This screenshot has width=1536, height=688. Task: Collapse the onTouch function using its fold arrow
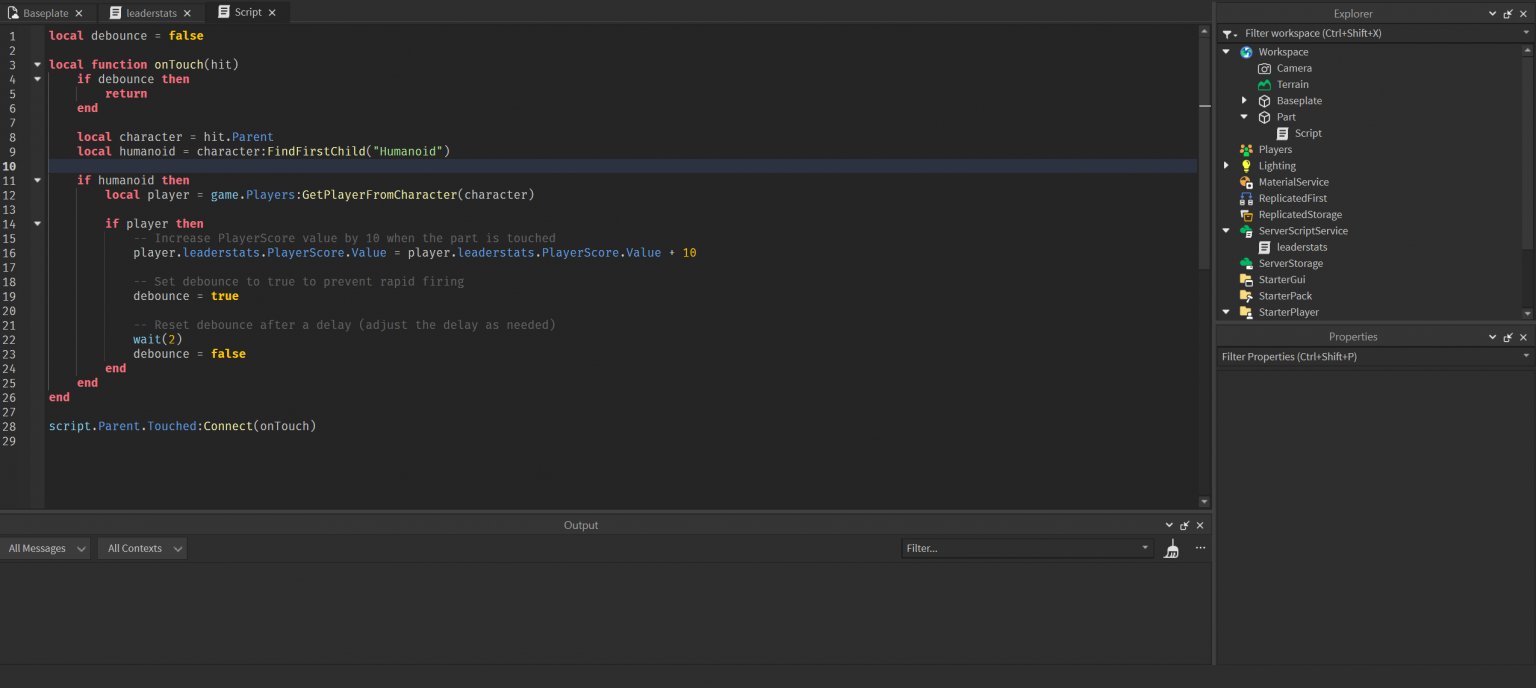[x=37, y=64]
